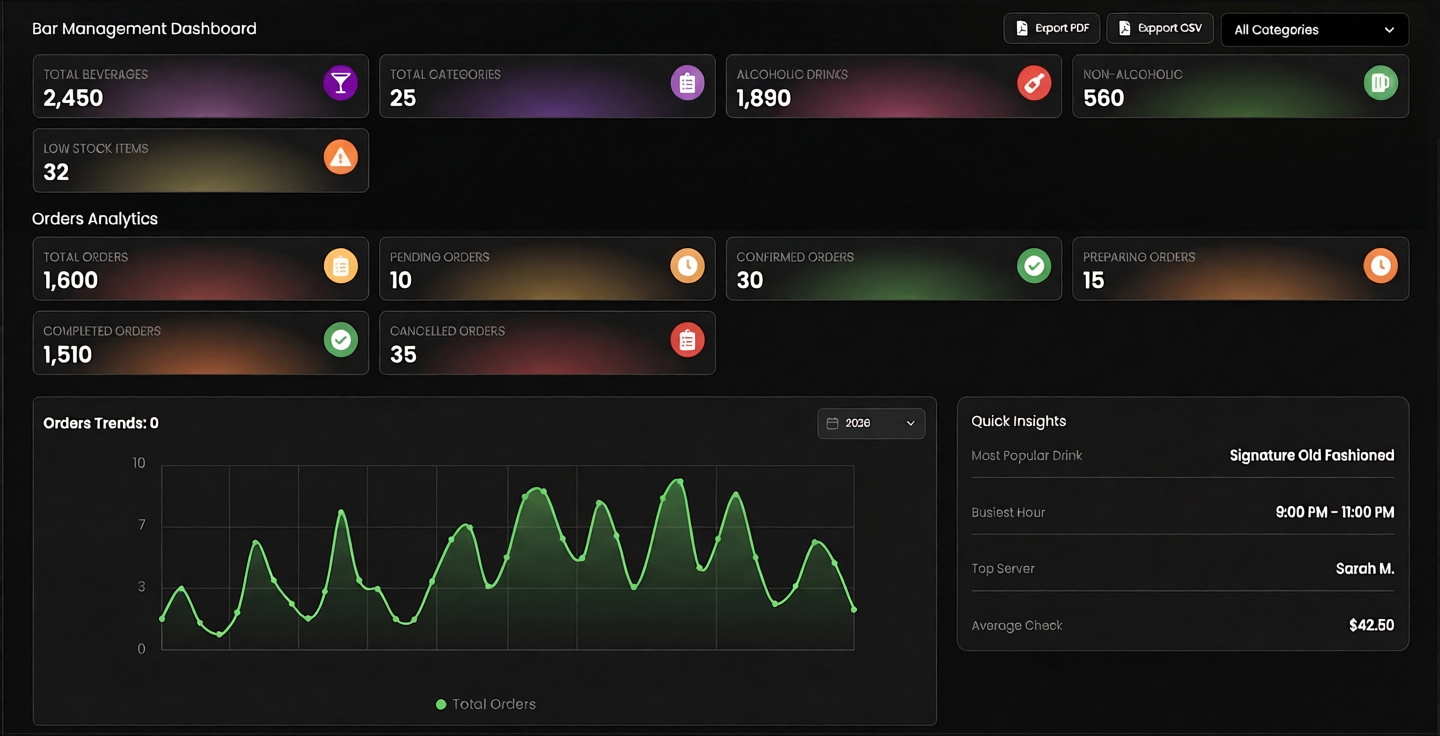This screenshot has height=736, width=1440.
Task: Click the green checkmark icon on Confirmed Orders
Action: (x=1034, y=266)
